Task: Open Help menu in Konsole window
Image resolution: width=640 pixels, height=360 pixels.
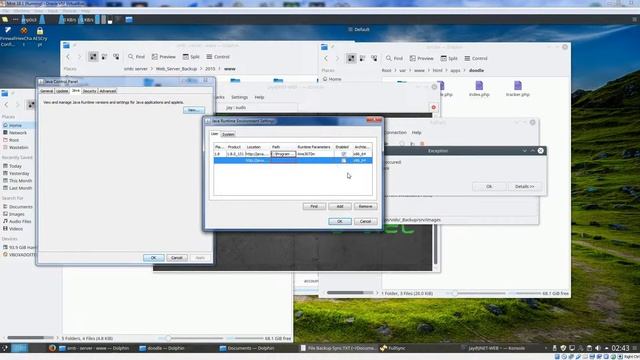Action: 259,97
